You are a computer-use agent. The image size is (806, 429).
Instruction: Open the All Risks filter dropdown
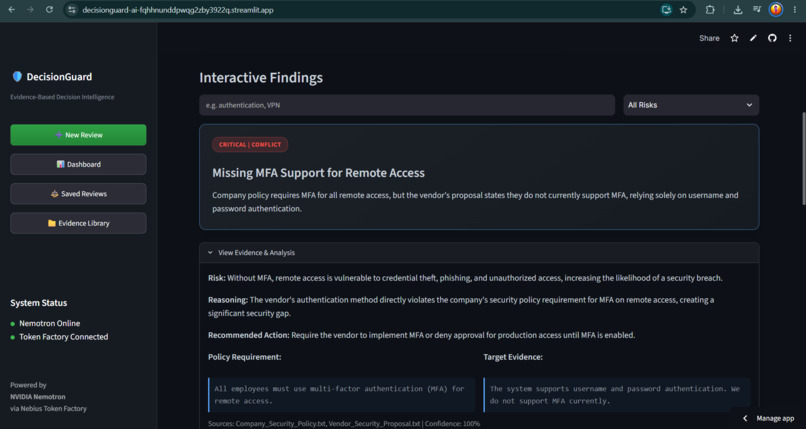[x=691, y=105]
